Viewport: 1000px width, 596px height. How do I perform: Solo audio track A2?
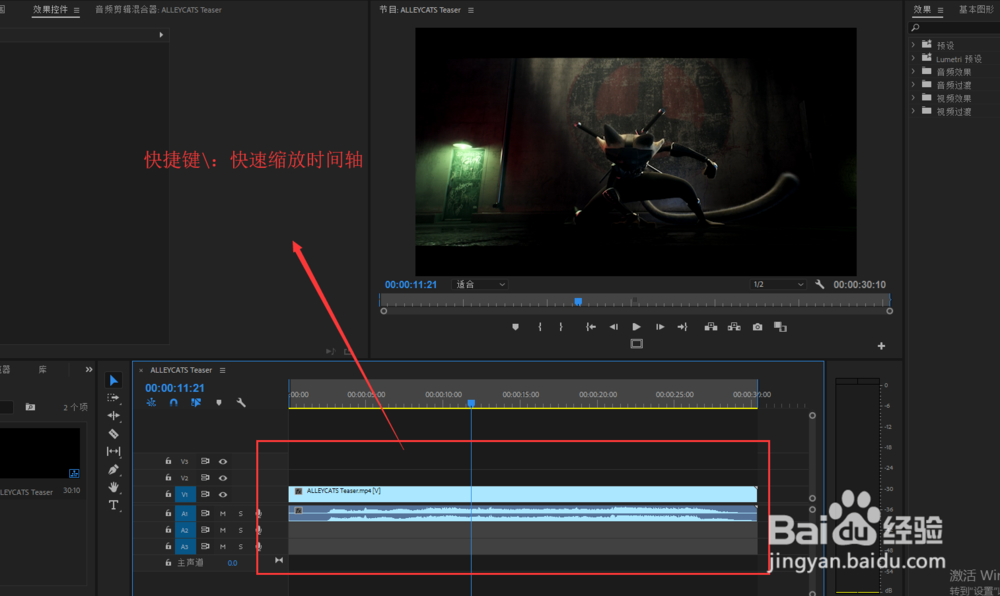tap(240, 530)
